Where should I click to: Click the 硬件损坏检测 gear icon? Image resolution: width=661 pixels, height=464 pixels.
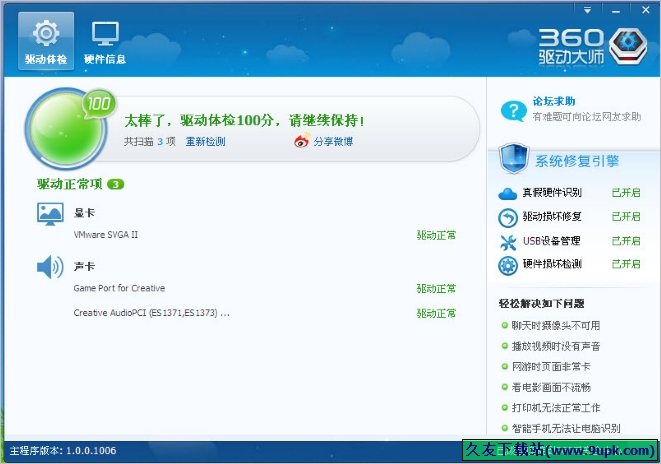click(508, 266)
